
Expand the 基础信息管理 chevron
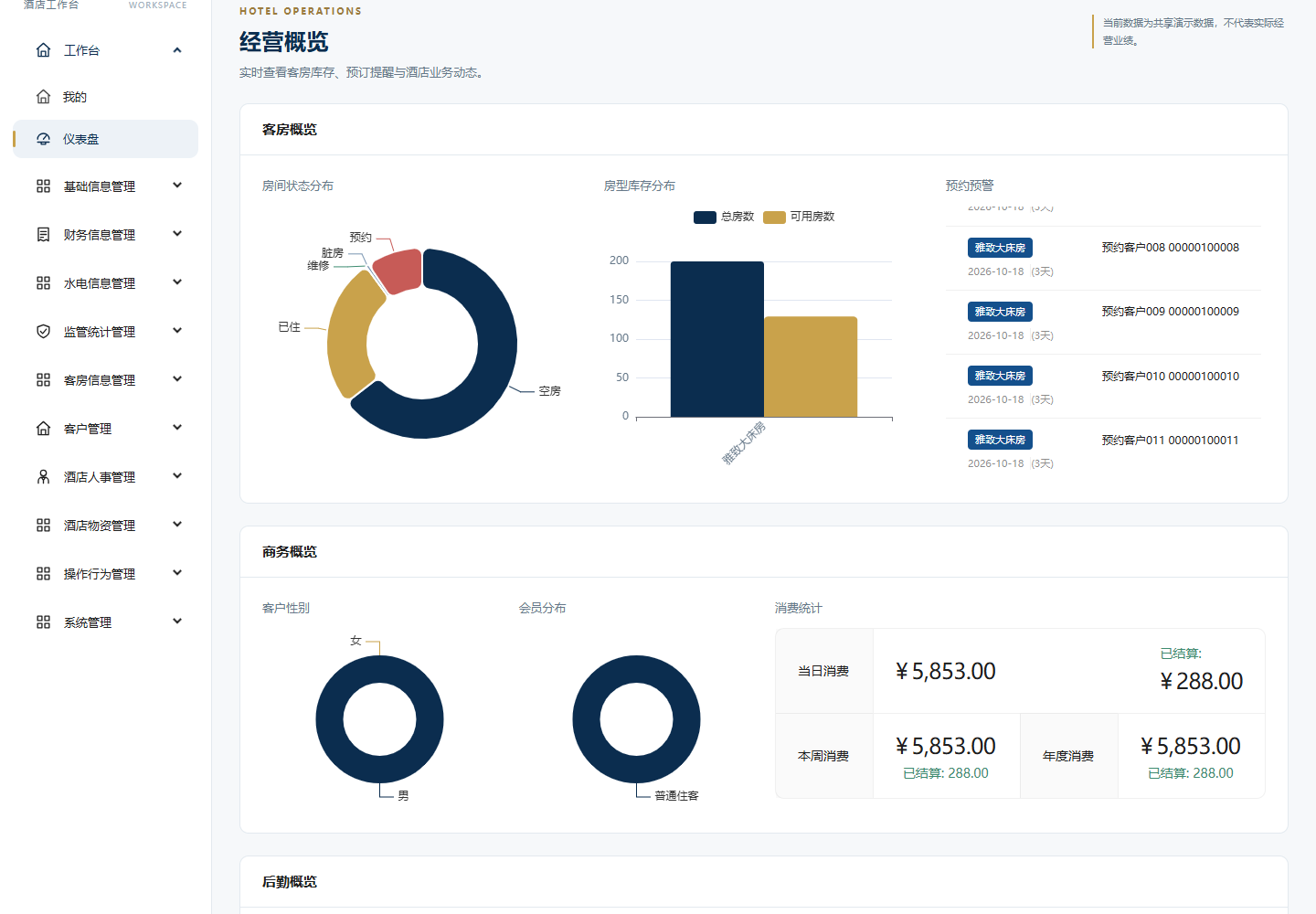[x=177, y=186]
